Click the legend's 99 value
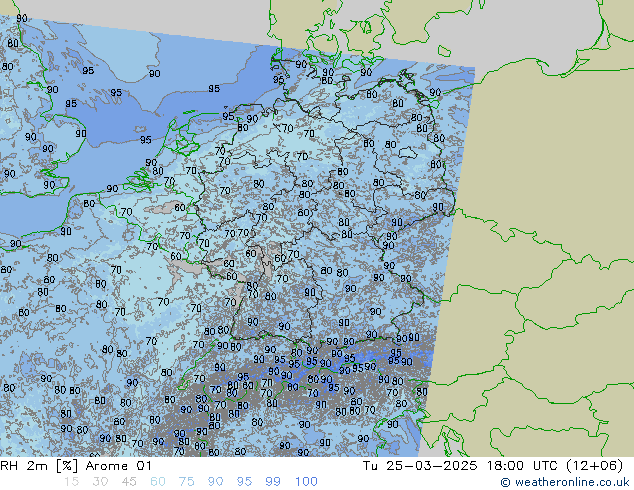 pos(273,482)
